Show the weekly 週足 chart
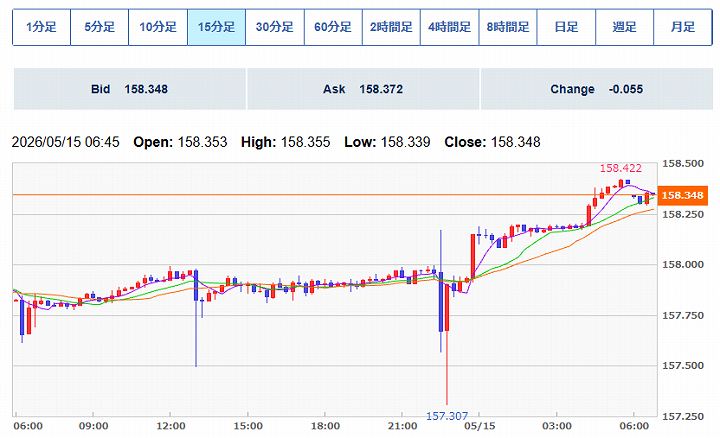The height and width of the screenshot is (438, 720). point(624,27)
